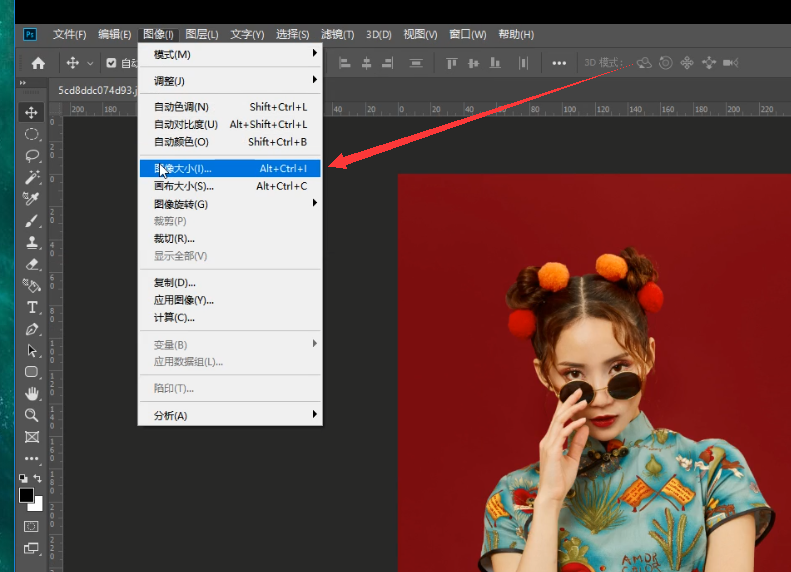Click align top edges icon
This screenshot has width=791, height=572.
point(451,63)
